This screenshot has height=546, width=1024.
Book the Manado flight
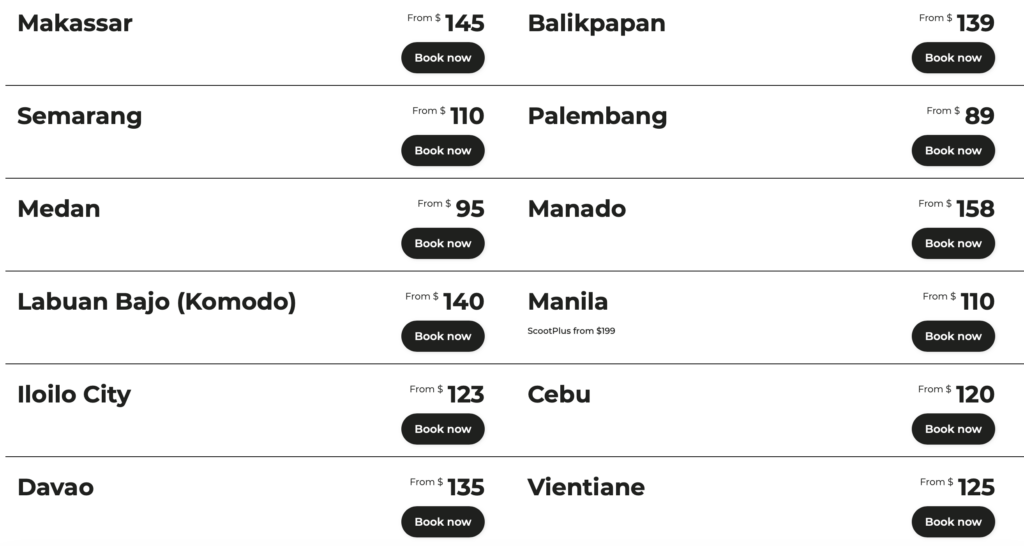[952, 244]
